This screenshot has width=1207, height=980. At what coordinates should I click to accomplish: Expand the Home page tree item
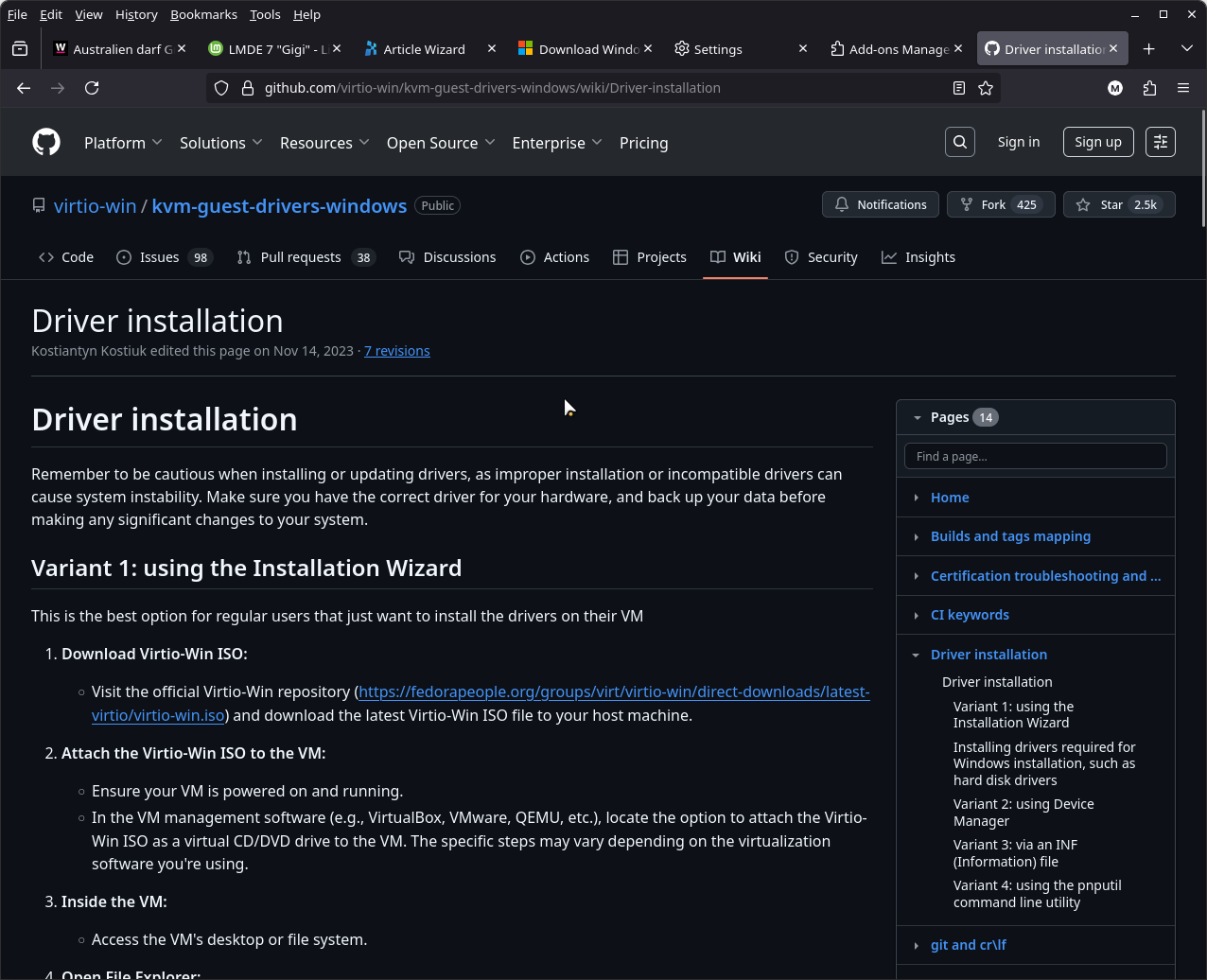(x=917, y=498)
